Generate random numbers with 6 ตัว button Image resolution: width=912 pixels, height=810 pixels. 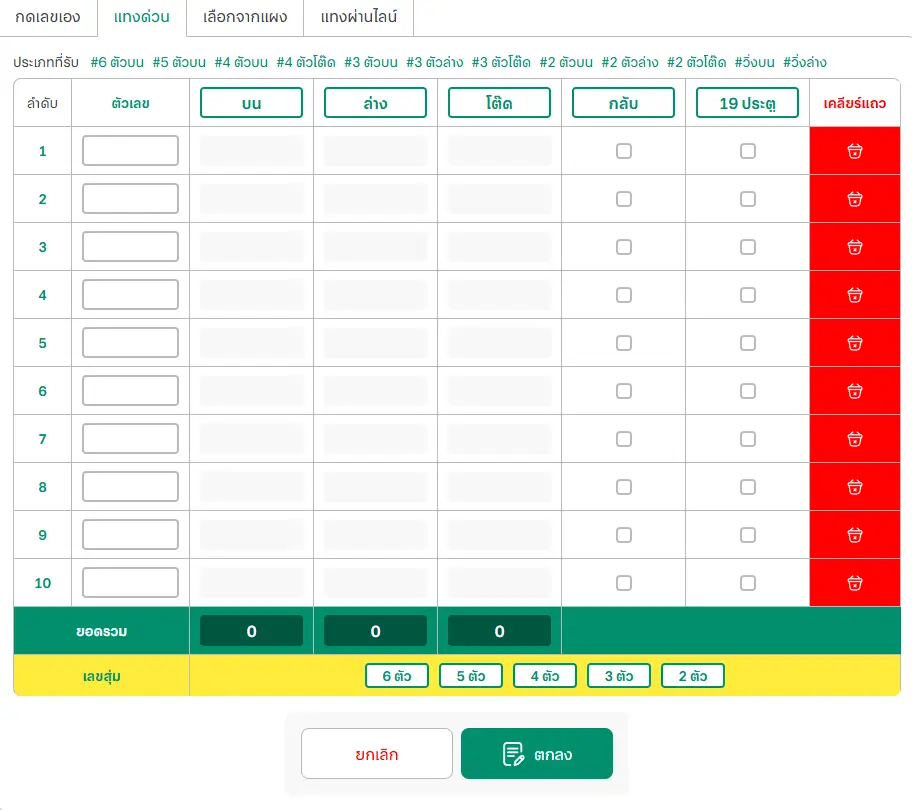tap(396, 676)
